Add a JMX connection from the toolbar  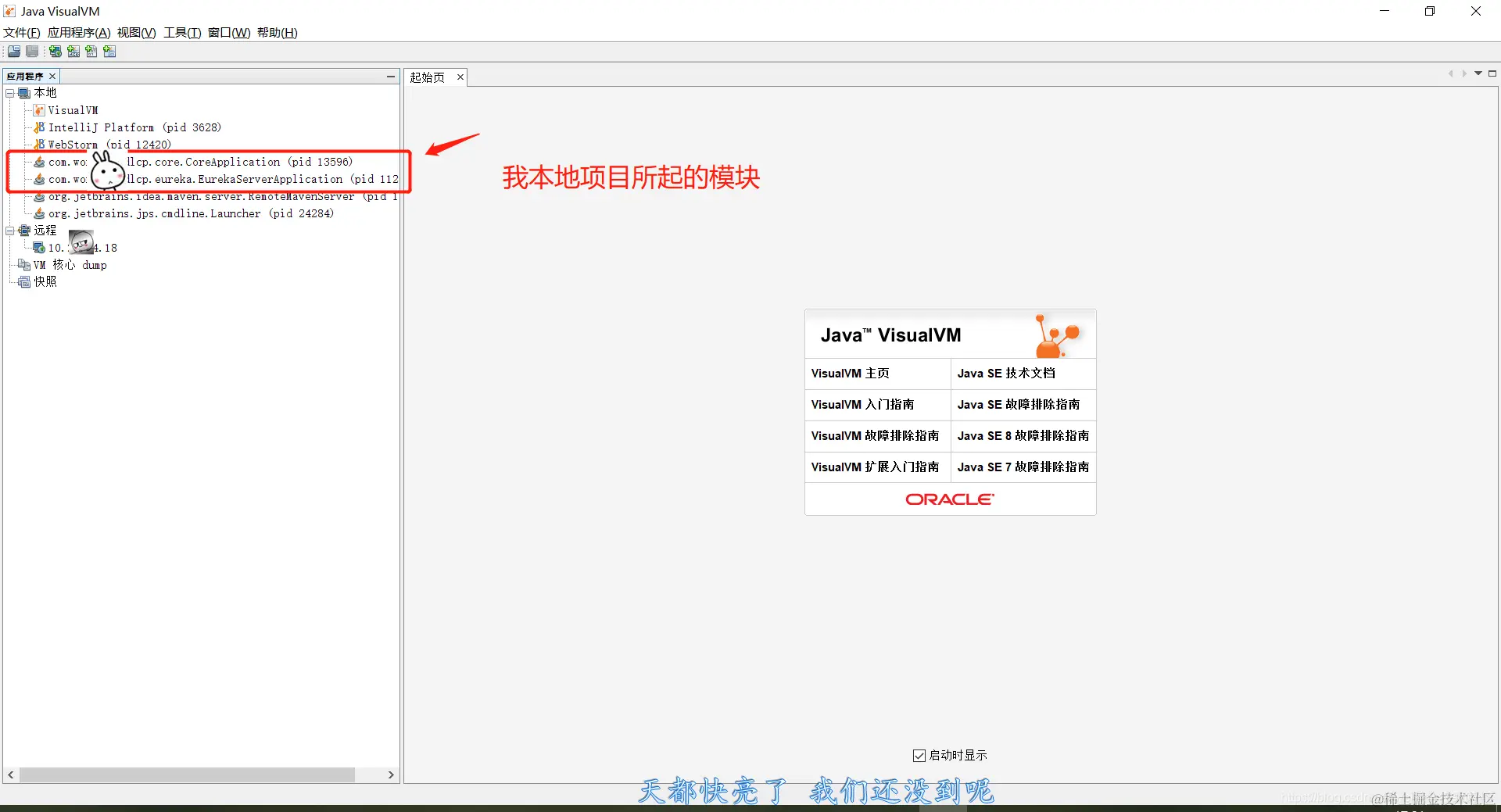(x=73, y=52)
